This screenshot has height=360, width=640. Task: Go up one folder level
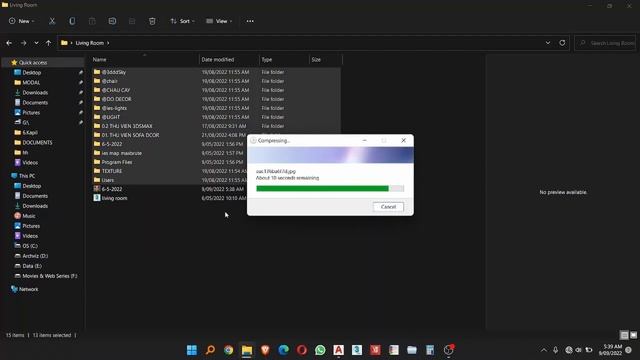[49, 43]
